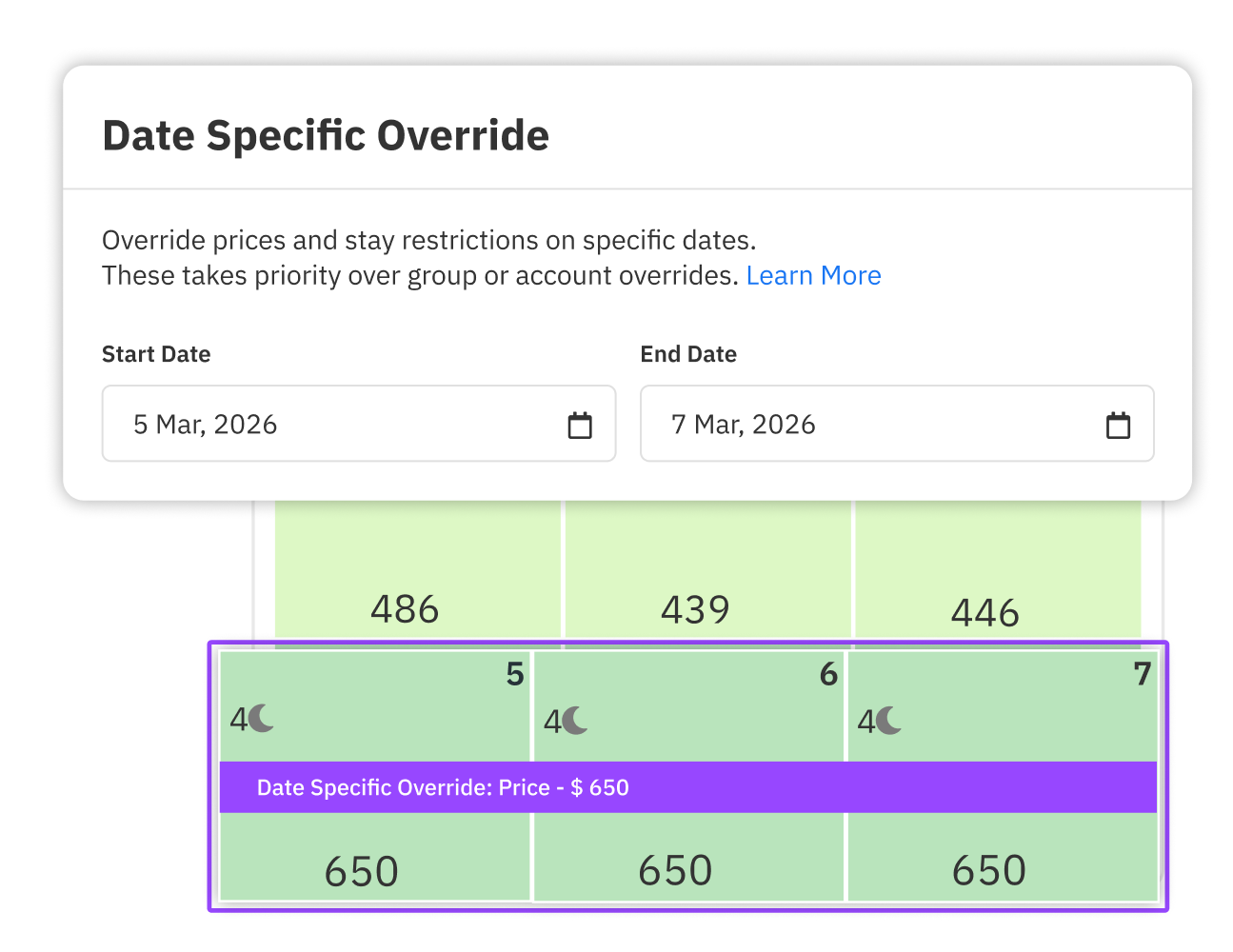Click the 650 price under day 6
Screen dimensions: 1233x952
point(675,871)
